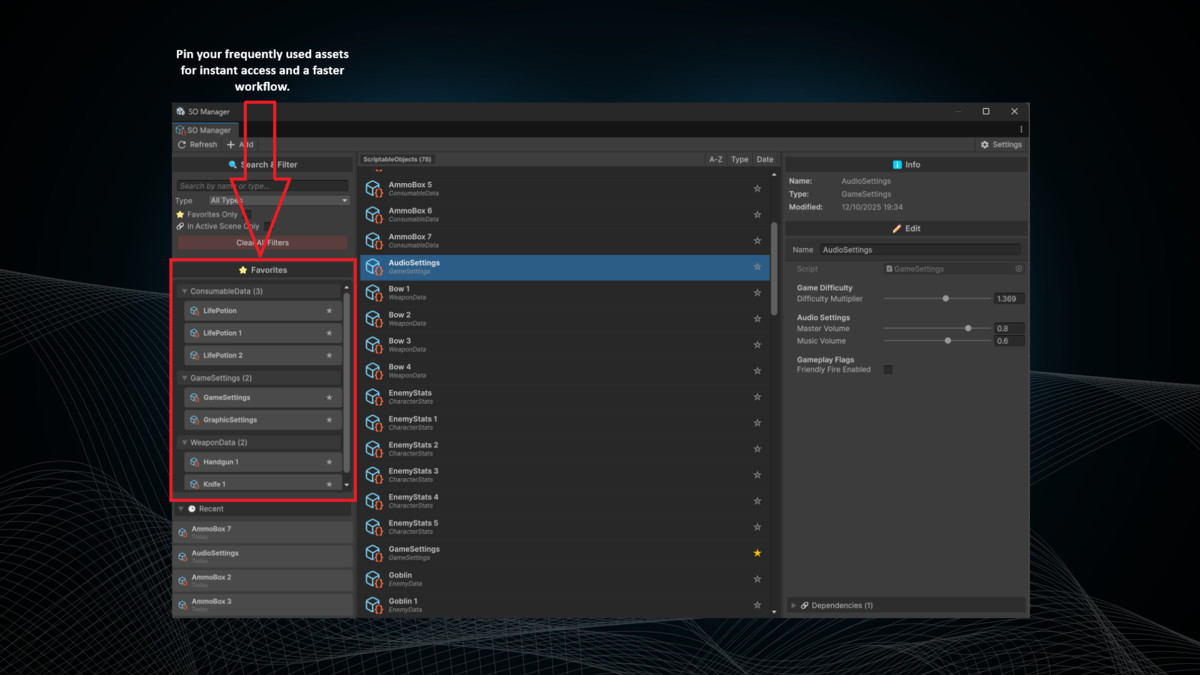The image size is (1200, 675).
Task: Sort the list by Date
Action: (765, 159)
